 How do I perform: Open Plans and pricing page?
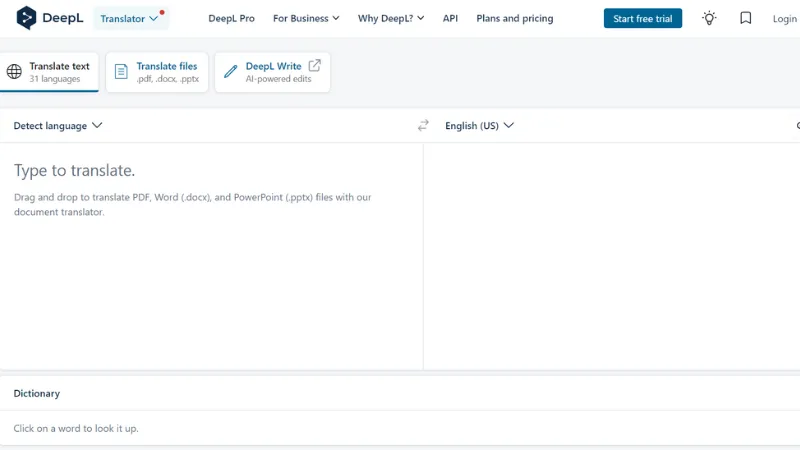(x=515, y=18)
